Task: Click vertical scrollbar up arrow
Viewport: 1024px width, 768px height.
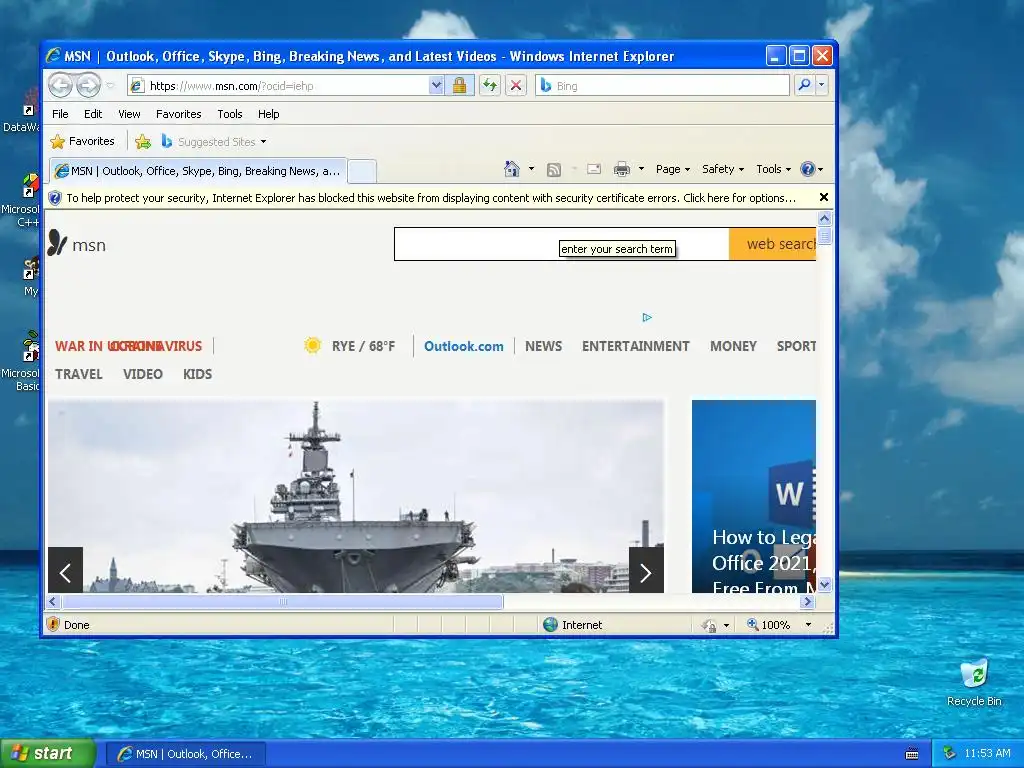Action: tap(824, 218)
